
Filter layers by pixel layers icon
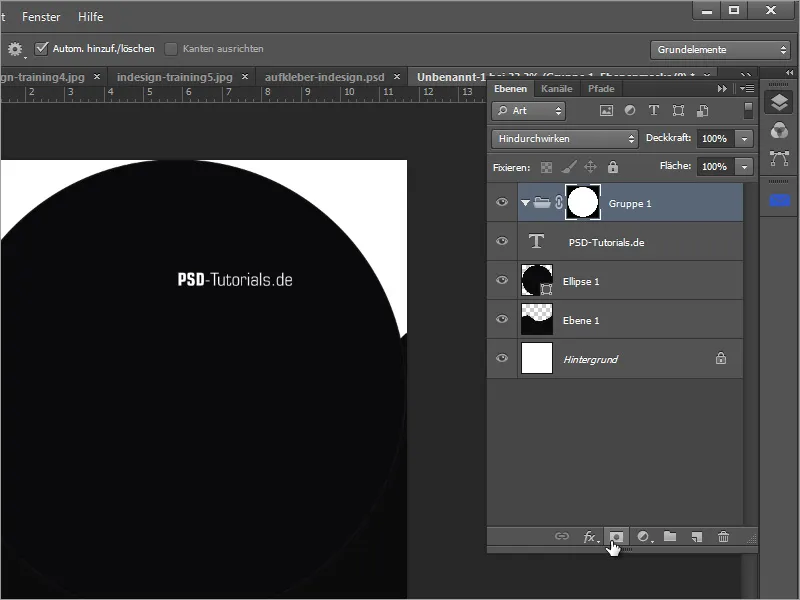[606, 111]
